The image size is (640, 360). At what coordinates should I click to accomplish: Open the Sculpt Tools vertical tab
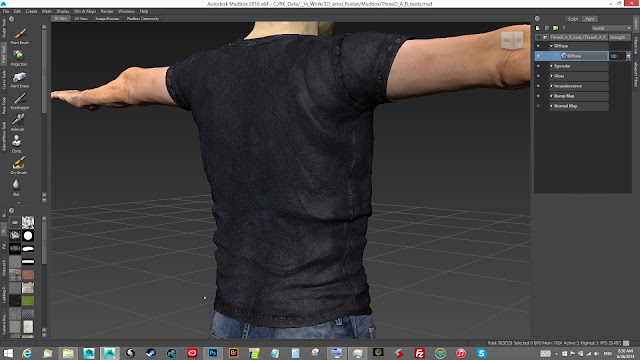pos(4,29)
